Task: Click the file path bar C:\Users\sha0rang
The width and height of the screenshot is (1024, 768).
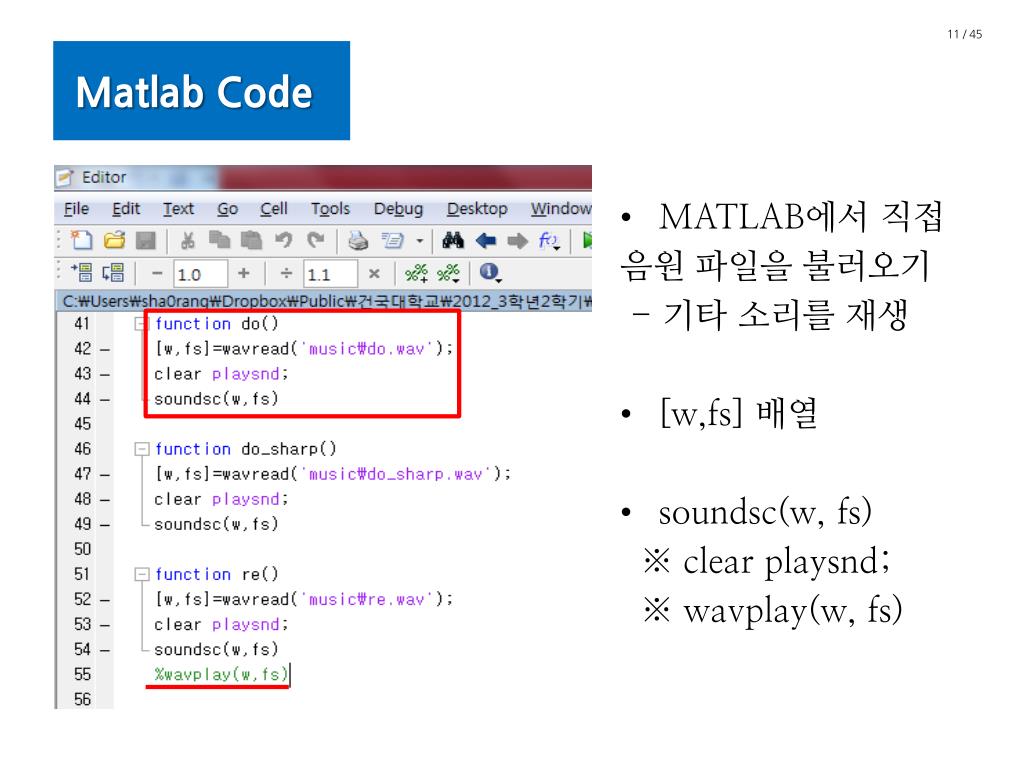Action: tap(324, 301)
